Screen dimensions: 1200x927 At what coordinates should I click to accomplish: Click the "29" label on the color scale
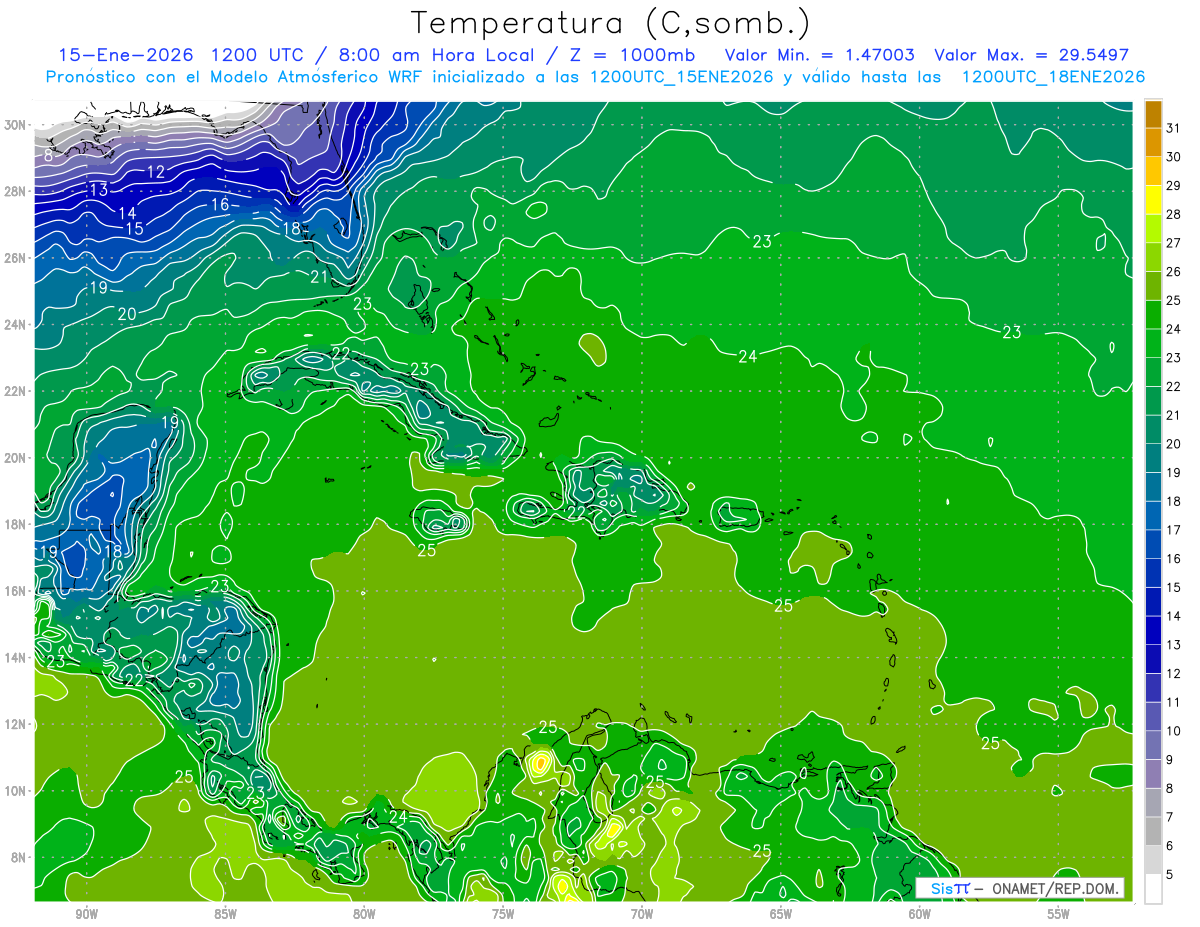coord(1173,185)
